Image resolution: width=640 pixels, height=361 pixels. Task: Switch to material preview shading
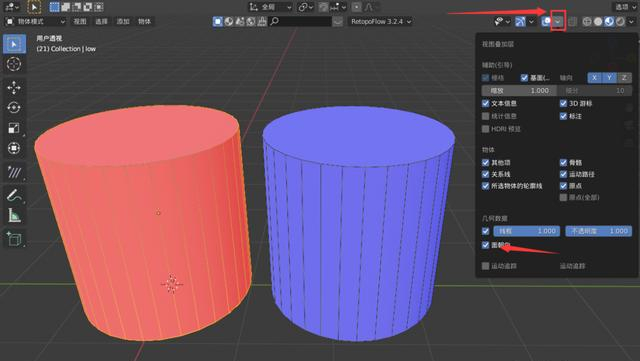(609, 21)
